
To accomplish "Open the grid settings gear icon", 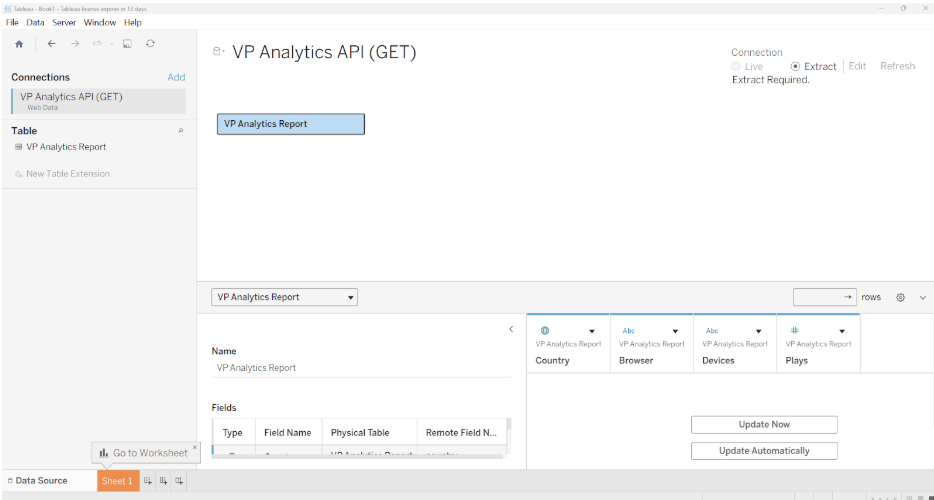I will (x=901, y=297).
